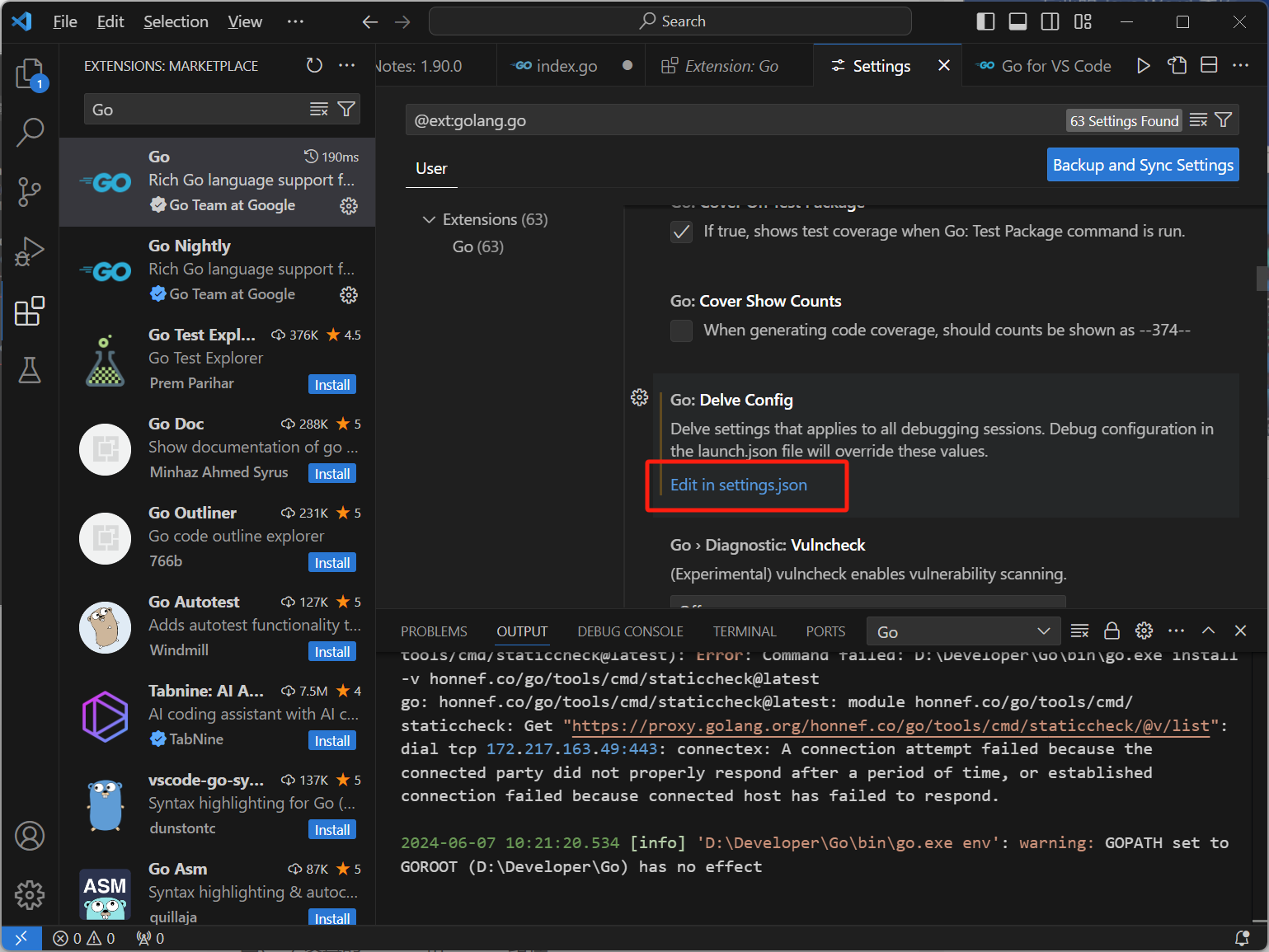This screenshot has width=1269, height=952.
Task: Install Go Outliner extension
Action: point(332,563)
